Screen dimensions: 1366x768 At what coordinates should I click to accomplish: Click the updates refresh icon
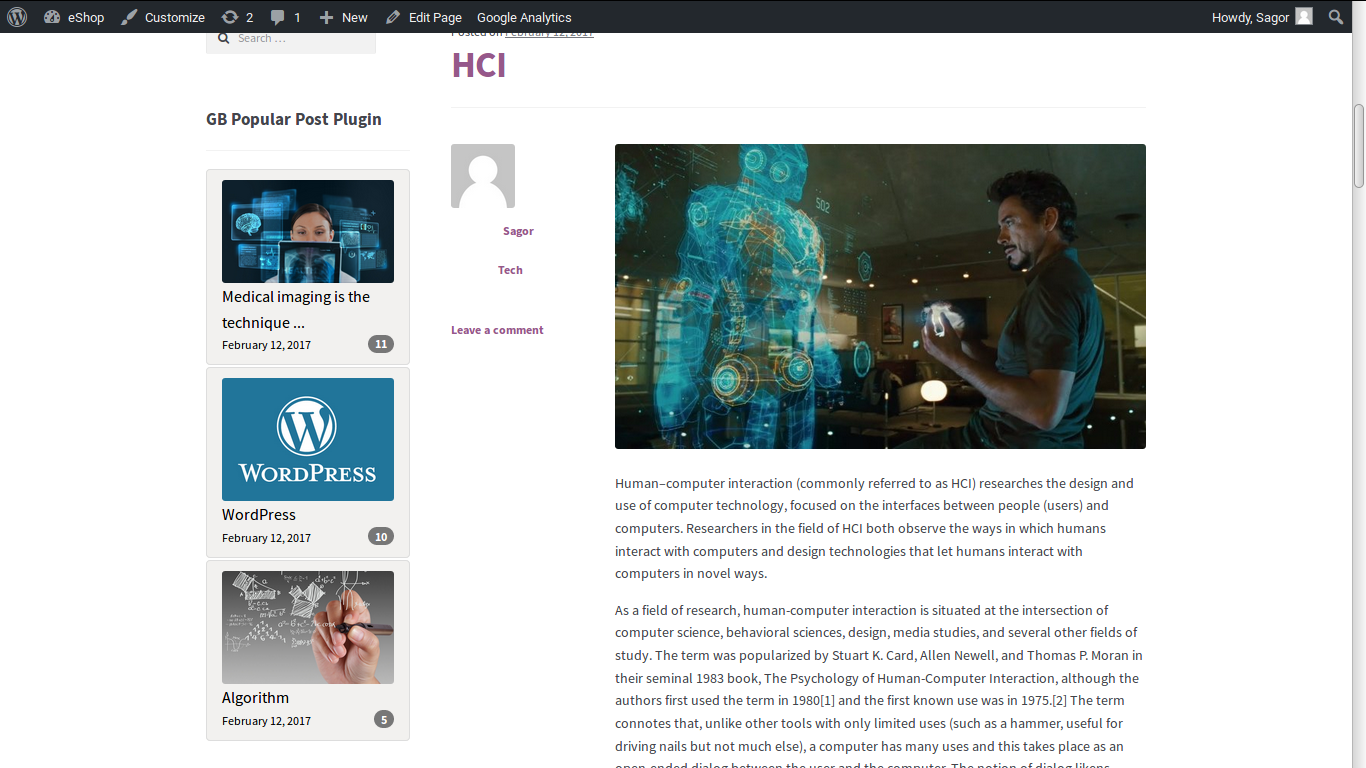click(230, 17)
